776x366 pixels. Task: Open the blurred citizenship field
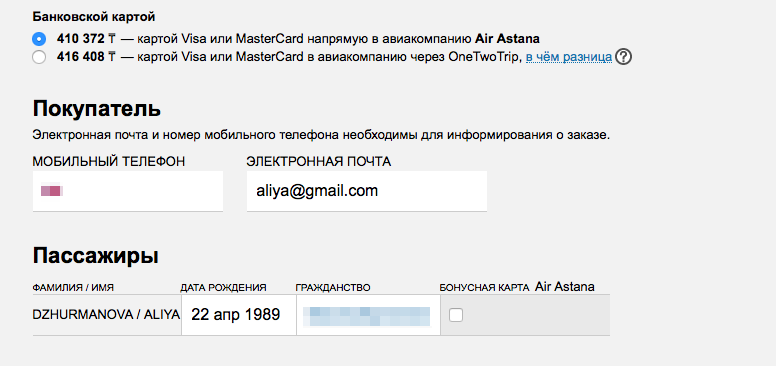tap(368, 315)
